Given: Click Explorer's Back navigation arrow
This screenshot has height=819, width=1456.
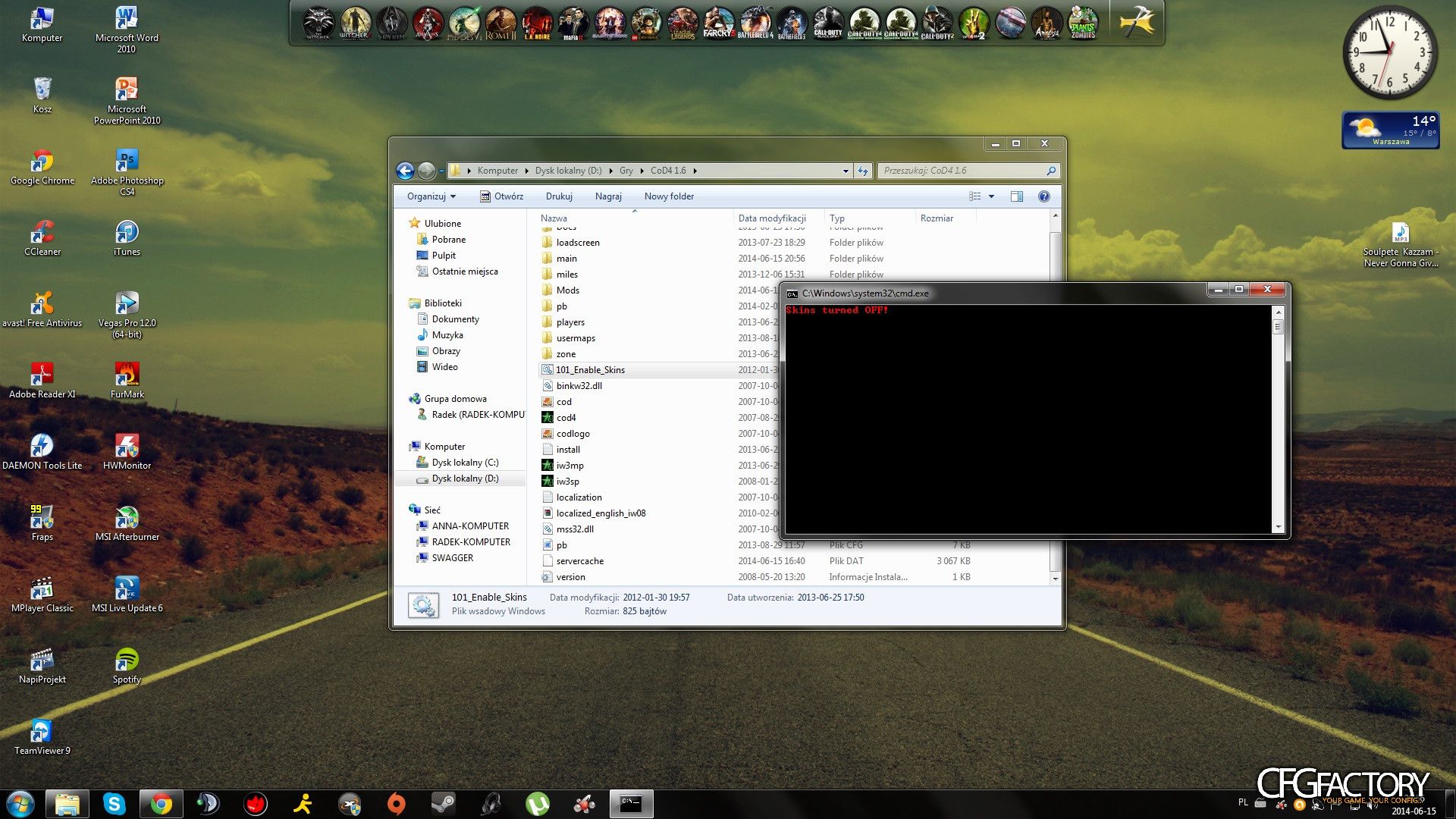Looking at the screenshot, I should click(x=406, y=171).
